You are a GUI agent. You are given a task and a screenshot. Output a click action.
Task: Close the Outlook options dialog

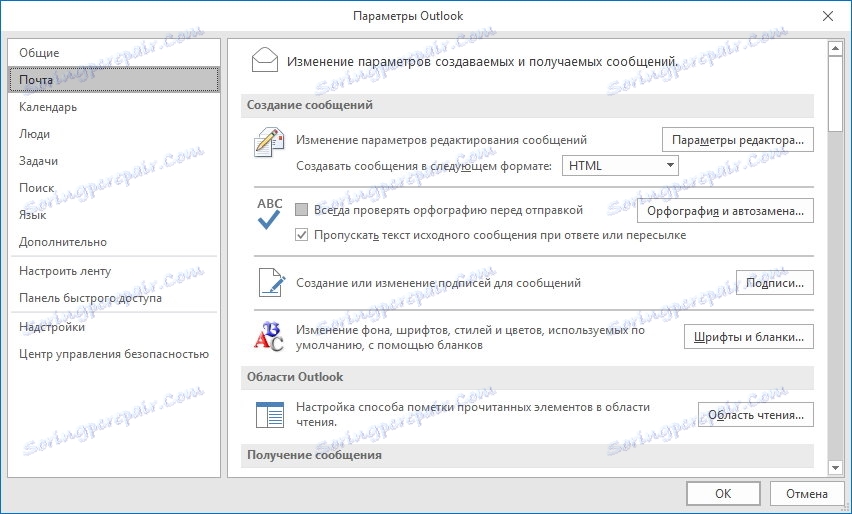[x=827, y=16]
